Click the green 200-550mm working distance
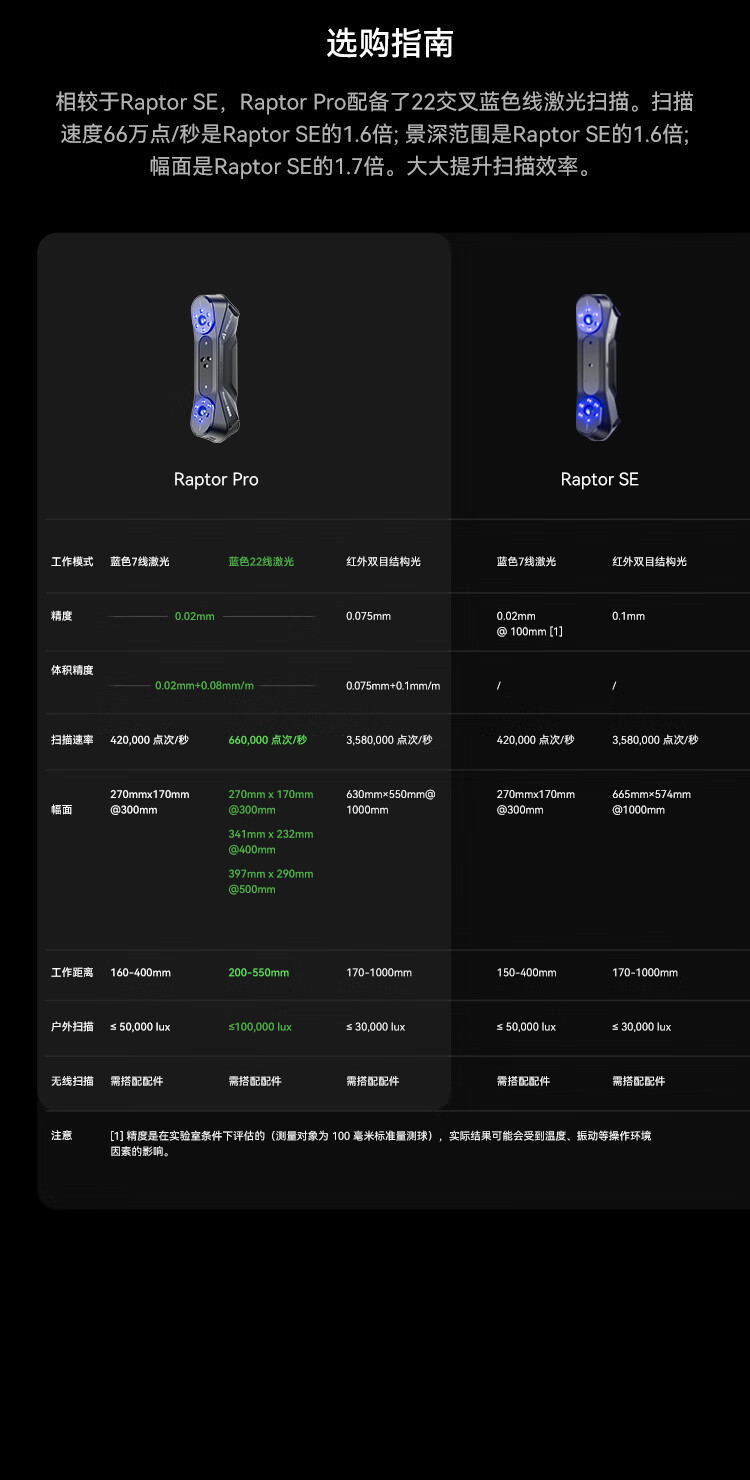This screenshot has height=1480, width=750. pyautogui.click(x=258, y=973)
